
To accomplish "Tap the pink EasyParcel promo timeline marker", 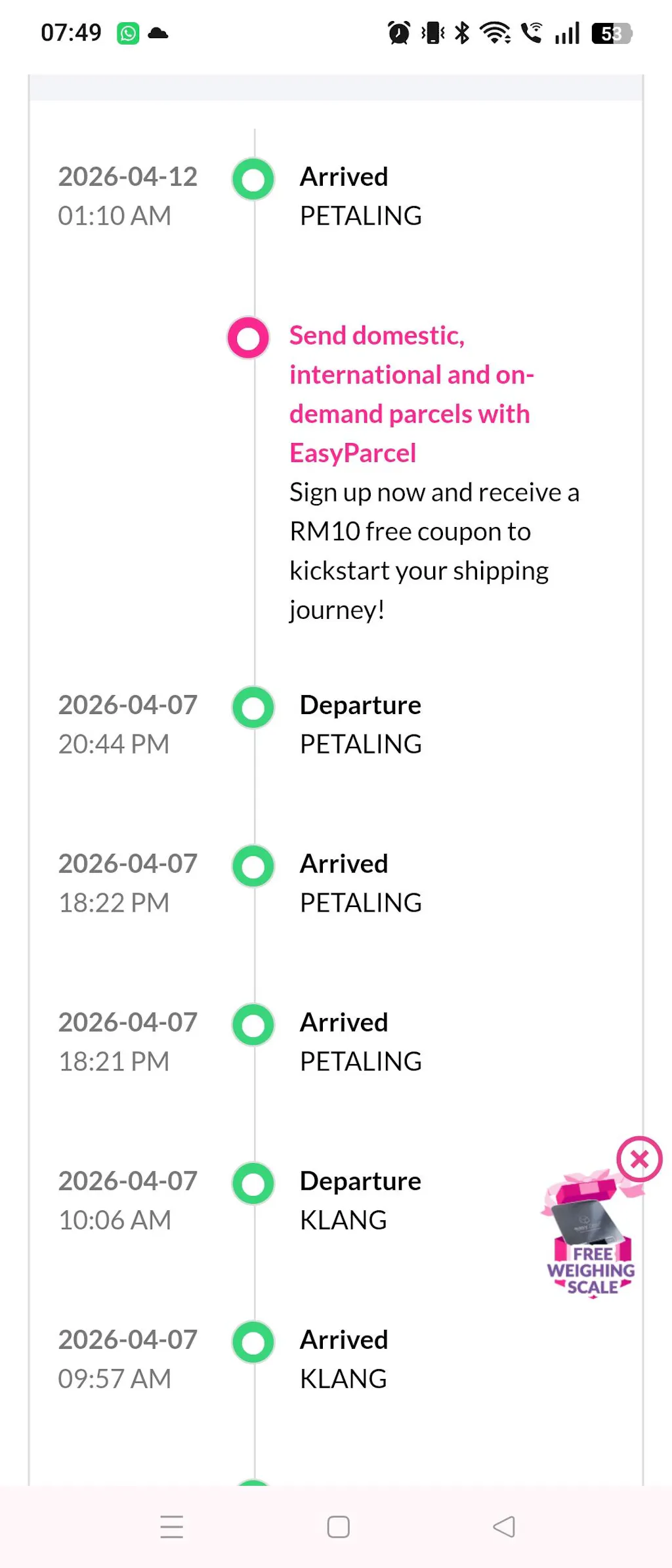I will point(248,338).
